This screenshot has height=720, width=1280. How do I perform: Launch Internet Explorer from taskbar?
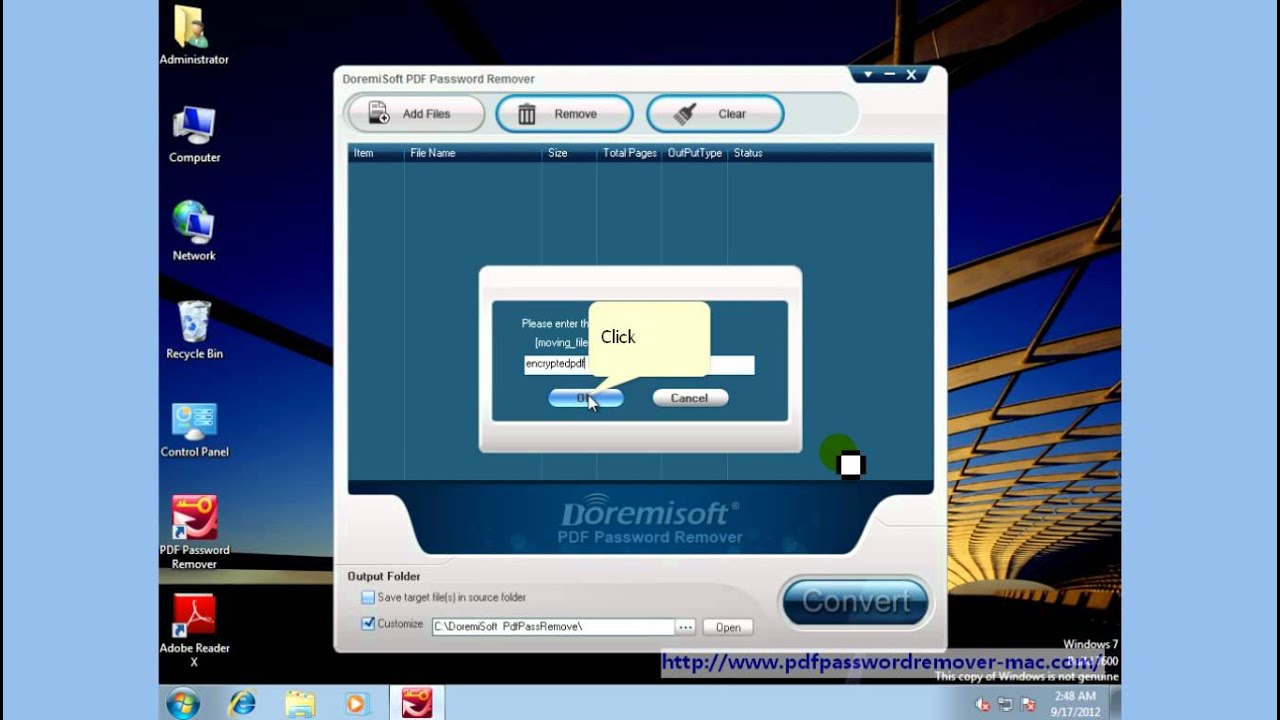[242, 704]
